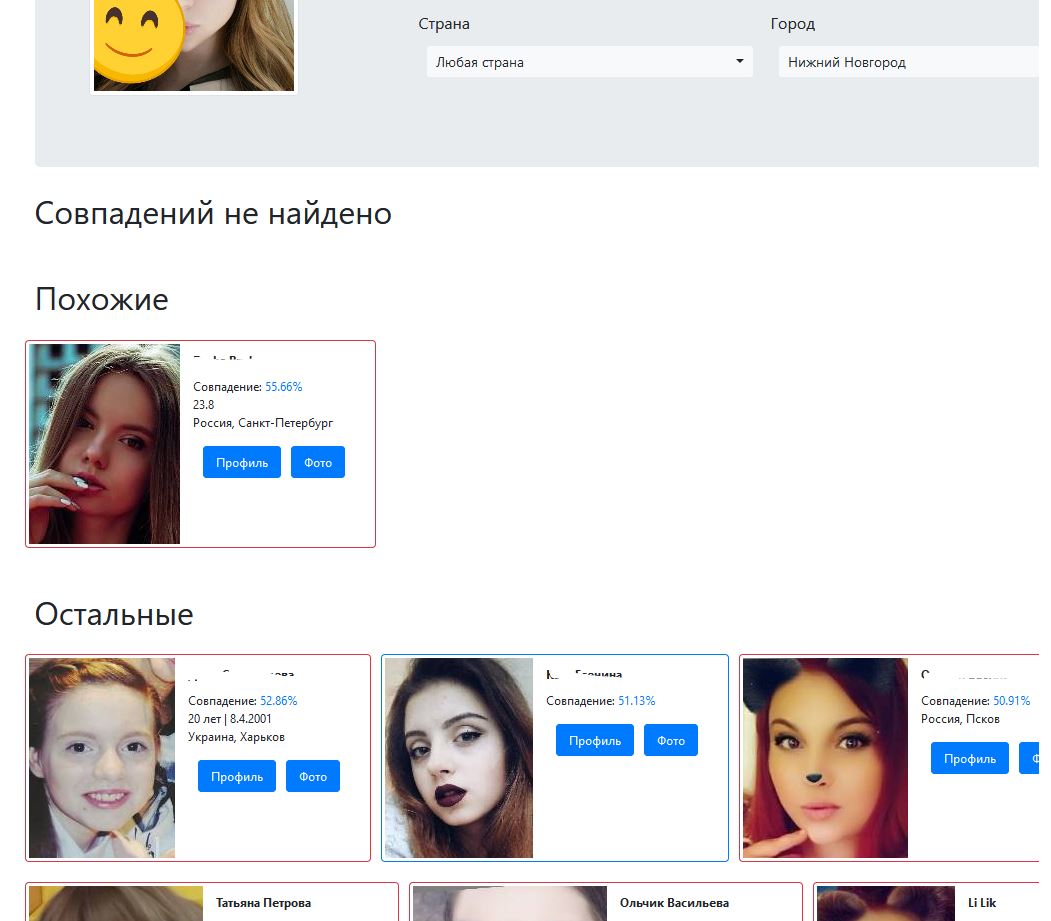
Task: Open Профиль for the Харьков result
Action: pos(237,777)
